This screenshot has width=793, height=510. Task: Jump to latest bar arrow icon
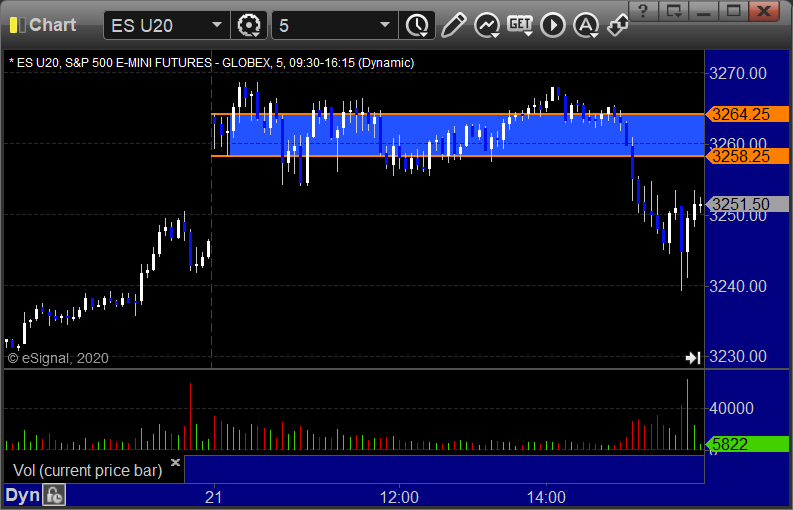pyautogui.click(x=693, y=358)
